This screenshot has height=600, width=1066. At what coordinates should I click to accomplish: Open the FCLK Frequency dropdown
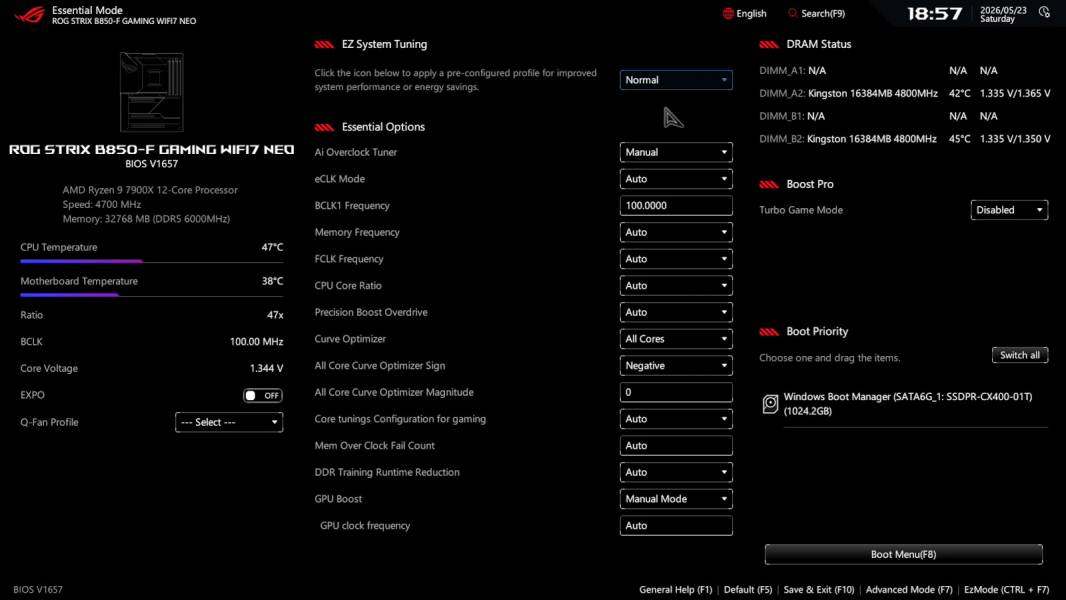[676, 259]
